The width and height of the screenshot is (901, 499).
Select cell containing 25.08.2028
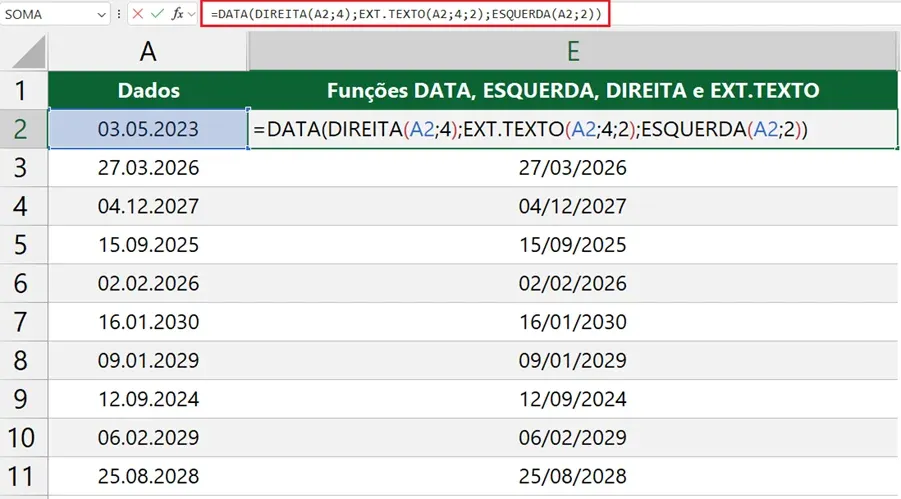[148, 476]
